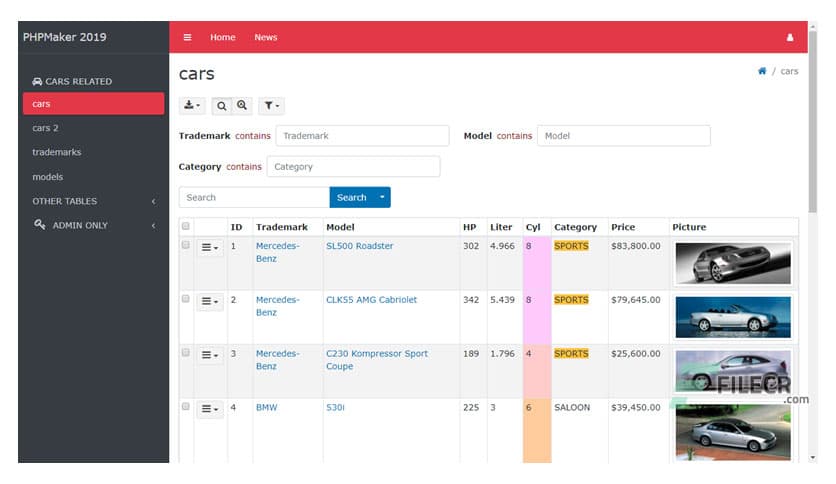The image size is (836, 484).
Task: Open row actions menu for SL500 Roadster
Action: pyautogui.click(x=209, y=247)
